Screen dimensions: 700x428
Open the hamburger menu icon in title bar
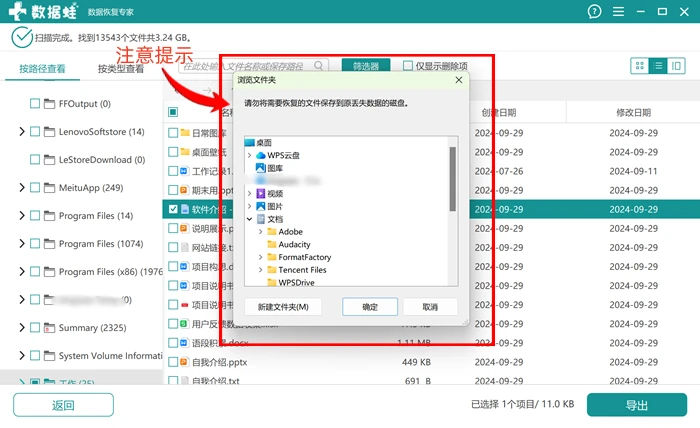pyautogui.click(x=618, y=11)
